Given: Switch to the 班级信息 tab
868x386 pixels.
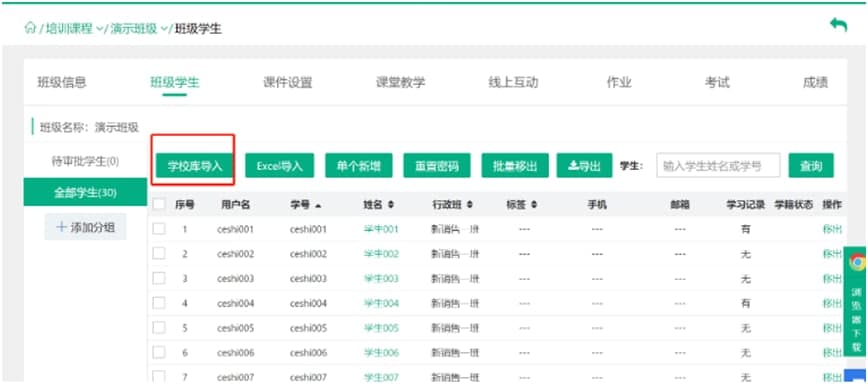Looking at the screenshot, I should 62,83.
